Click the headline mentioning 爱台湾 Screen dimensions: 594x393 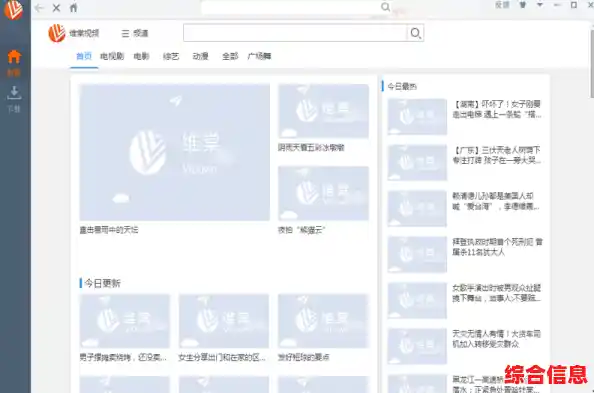tap(496, 201)
